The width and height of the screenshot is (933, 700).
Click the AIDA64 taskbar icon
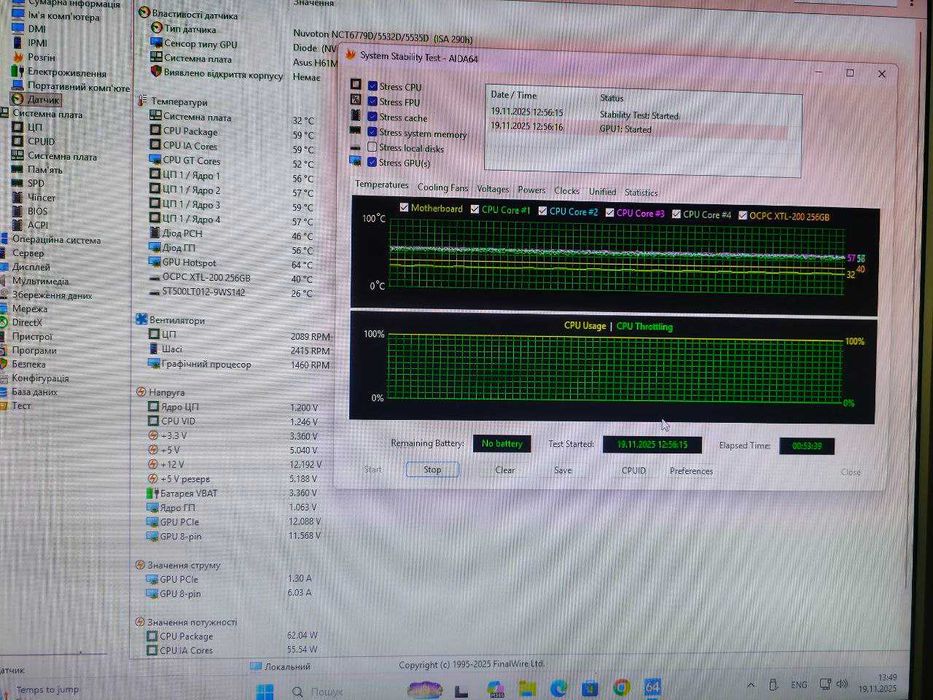coord(652,688)
